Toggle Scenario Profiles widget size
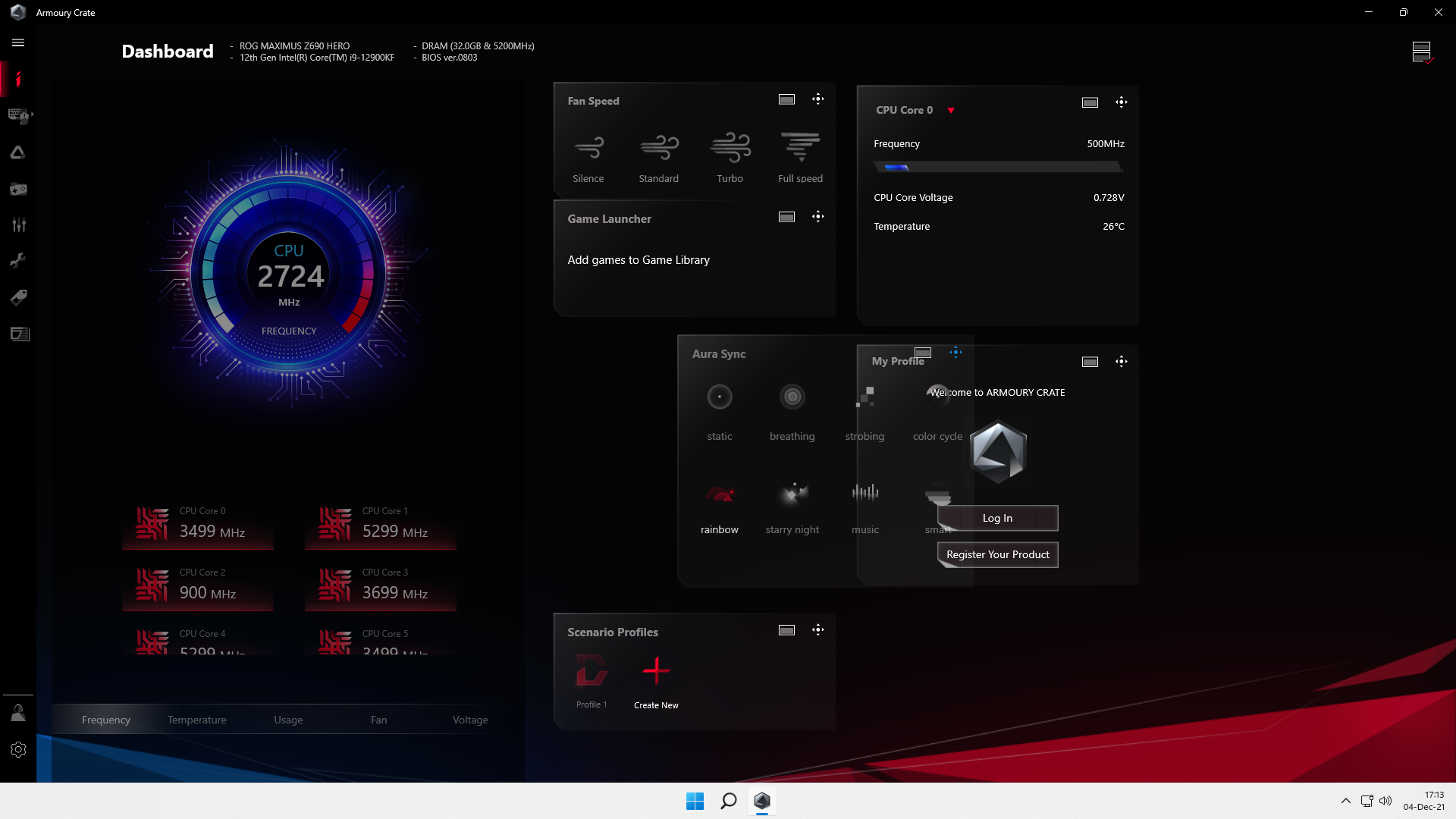Image resolution: width=1456 pixels, height=819 pixels. click(x=786, y=630)
